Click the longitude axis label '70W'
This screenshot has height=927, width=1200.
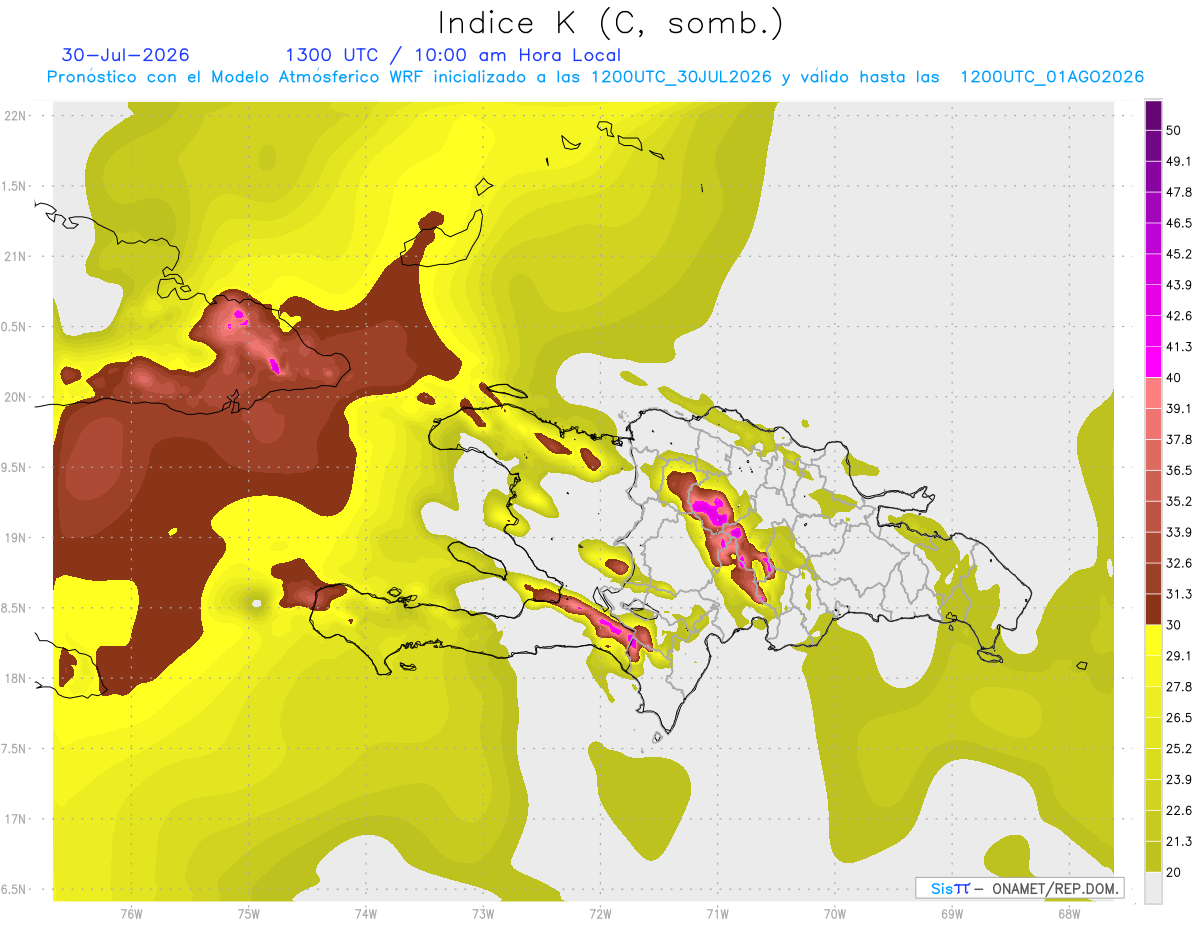pyautogui.click(x=834, y=913)
